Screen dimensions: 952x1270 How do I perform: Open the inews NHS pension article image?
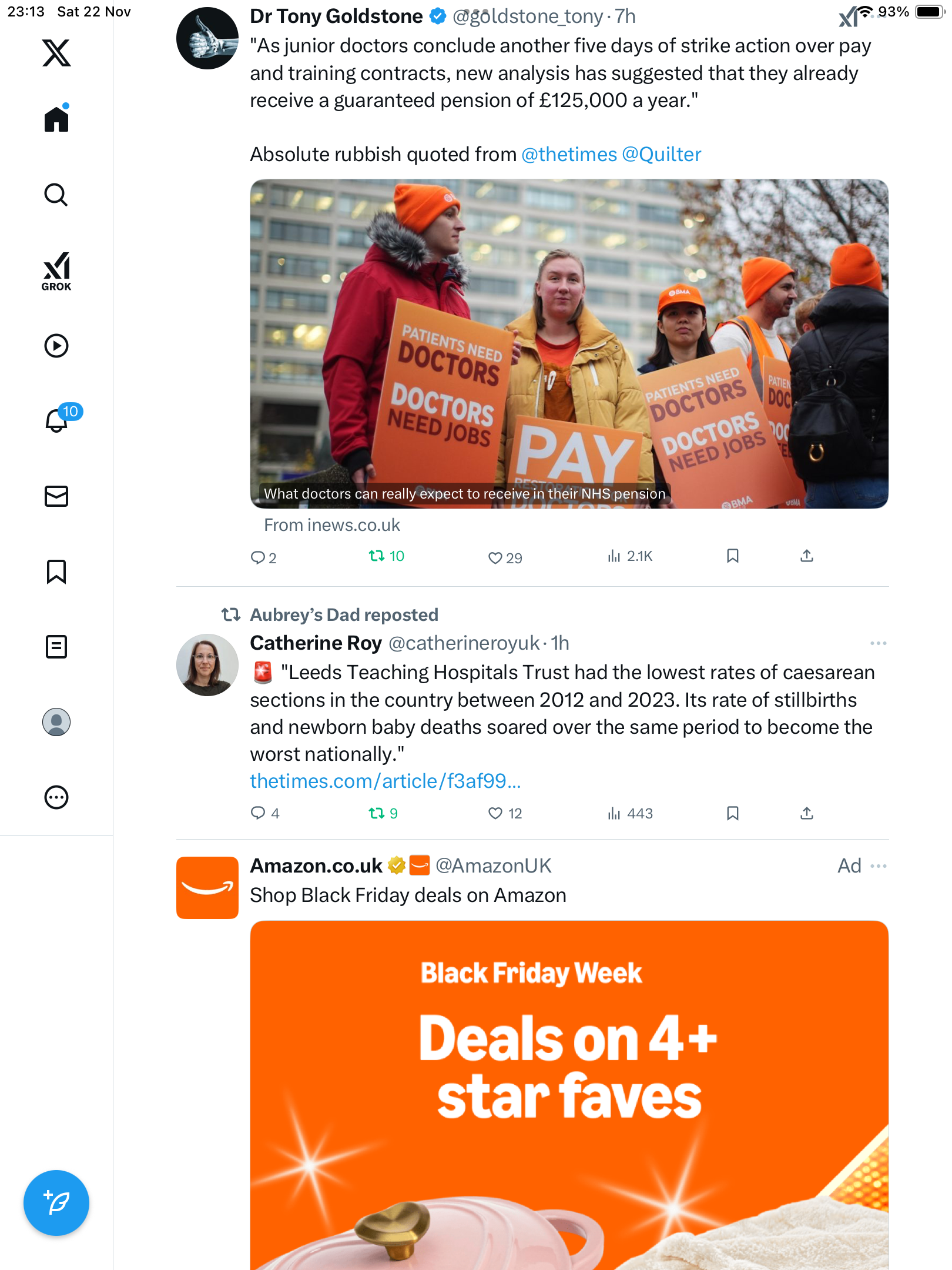click(x=569, y=343)
